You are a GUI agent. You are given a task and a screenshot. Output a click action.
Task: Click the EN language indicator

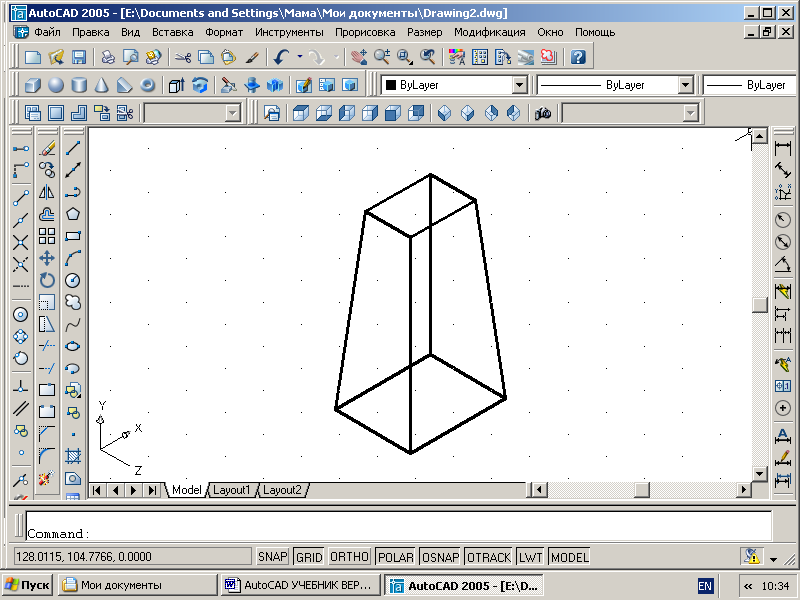[705, 586]
